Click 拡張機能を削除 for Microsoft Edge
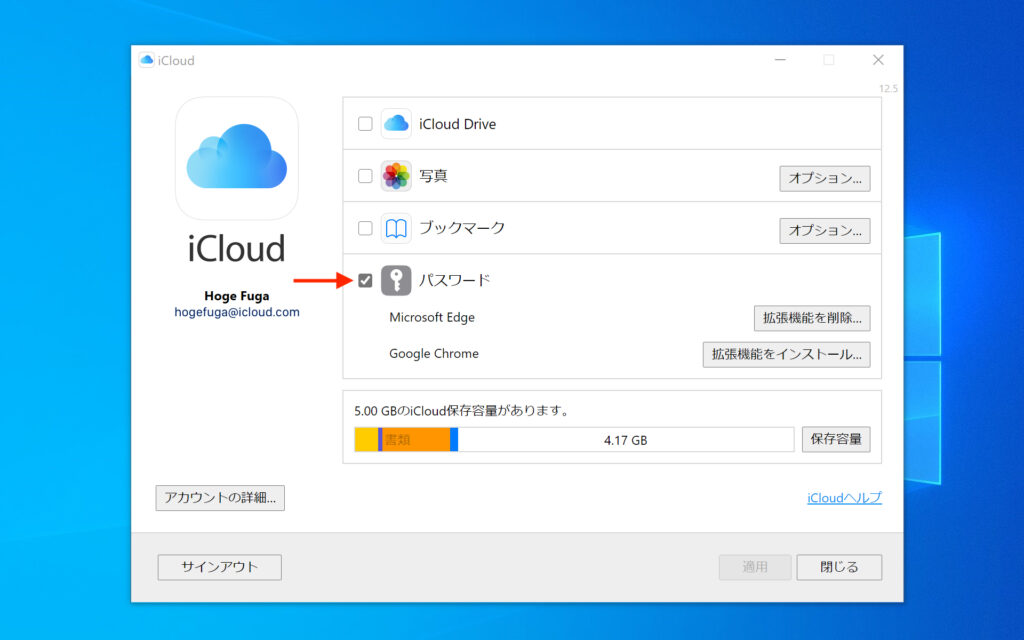Image resolution: width=1024 pixels, height=640 pixels. [812, 318]
